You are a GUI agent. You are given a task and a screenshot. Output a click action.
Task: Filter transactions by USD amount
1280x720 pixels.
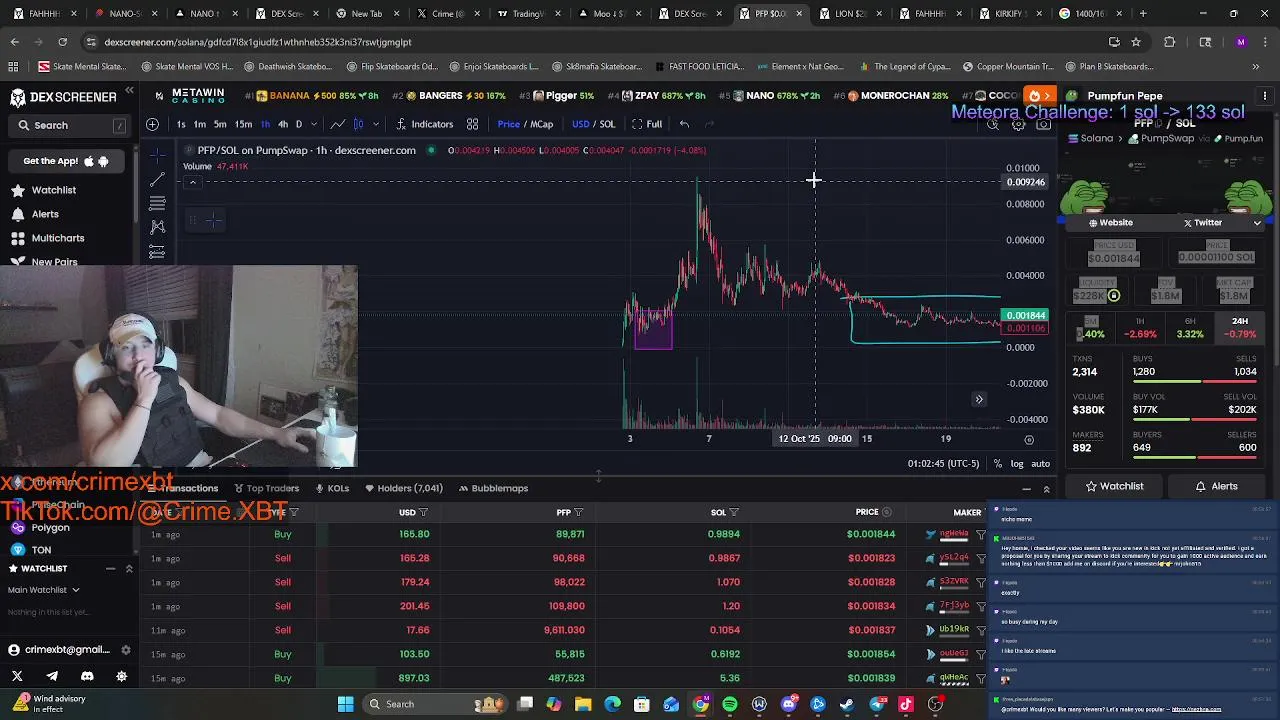(x=423, y=513)
